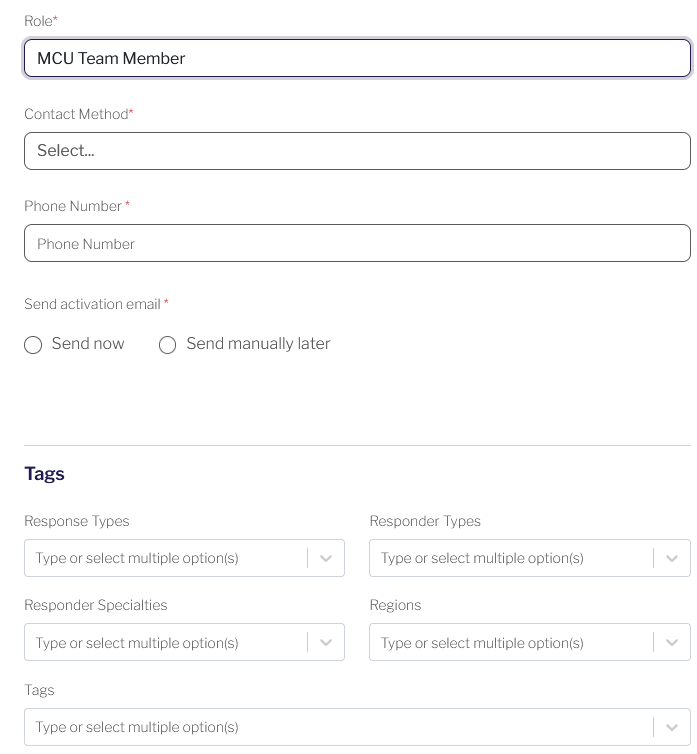Click the bold Tags section heading

point(44,474)
